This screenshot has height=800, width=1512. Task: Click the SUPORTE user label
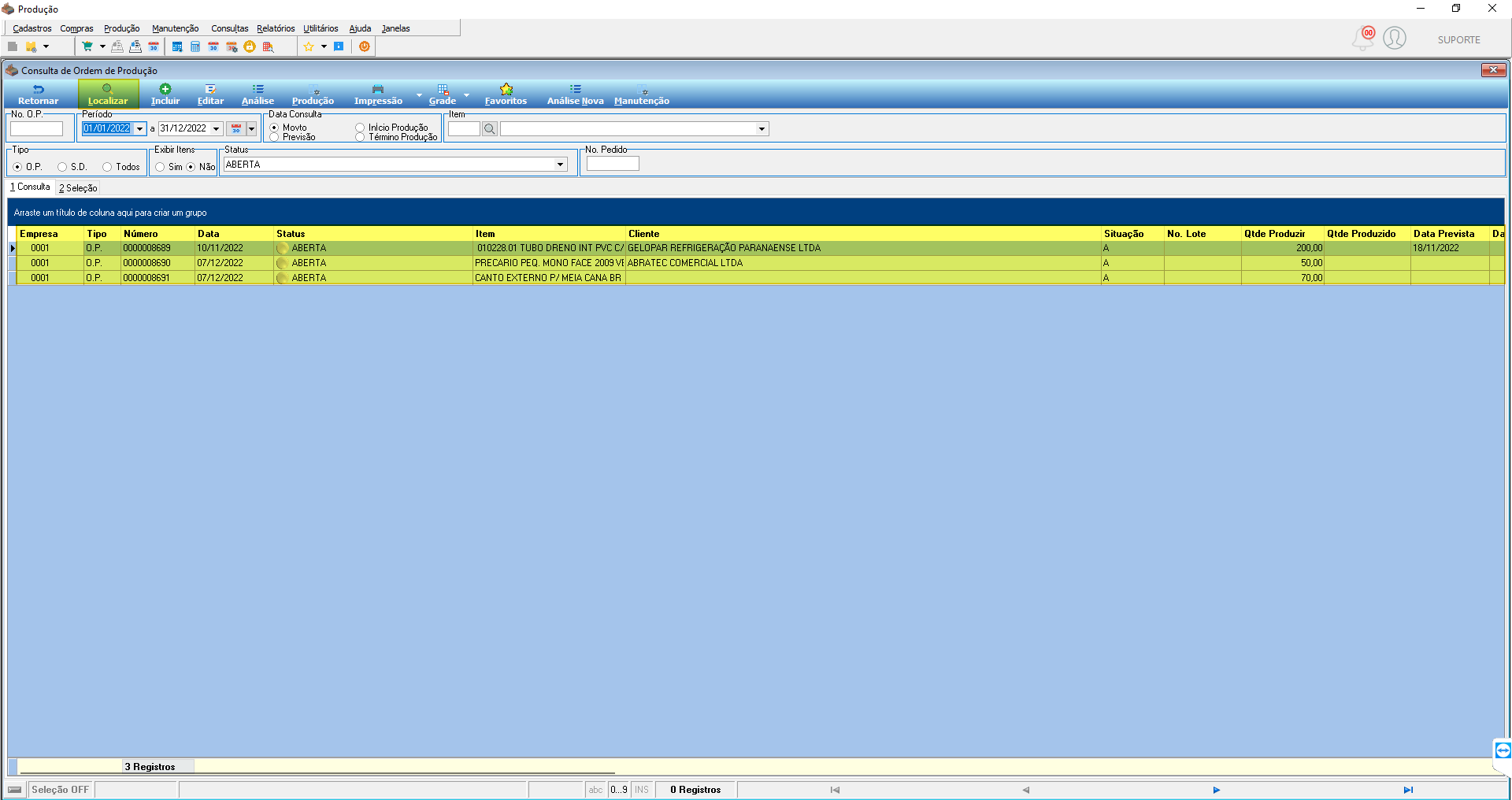[x=1458, y=39]
